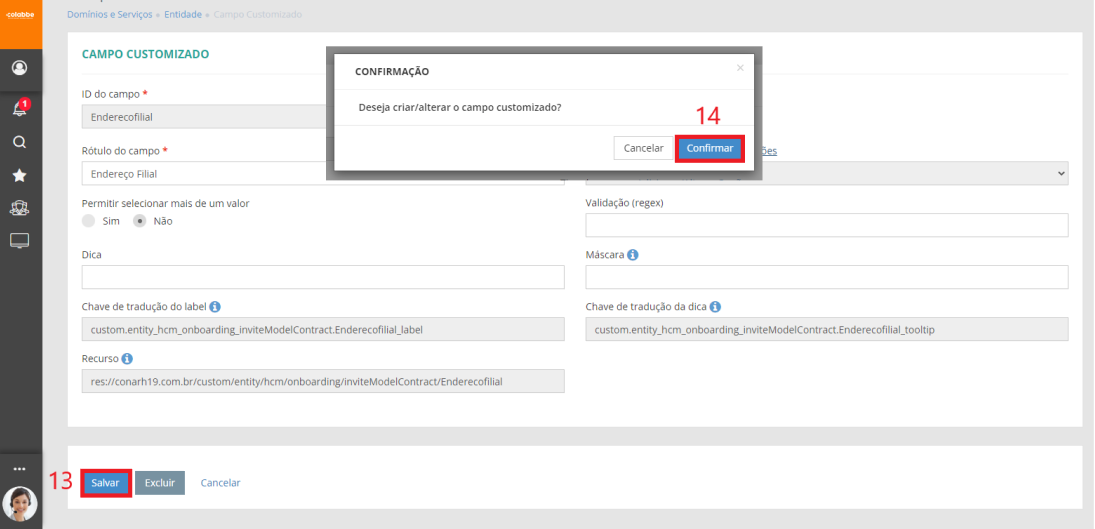This screenshot has height=529, width=1095.
Task: Click the blue Salvar button
Action: click(x=105, y=483)
